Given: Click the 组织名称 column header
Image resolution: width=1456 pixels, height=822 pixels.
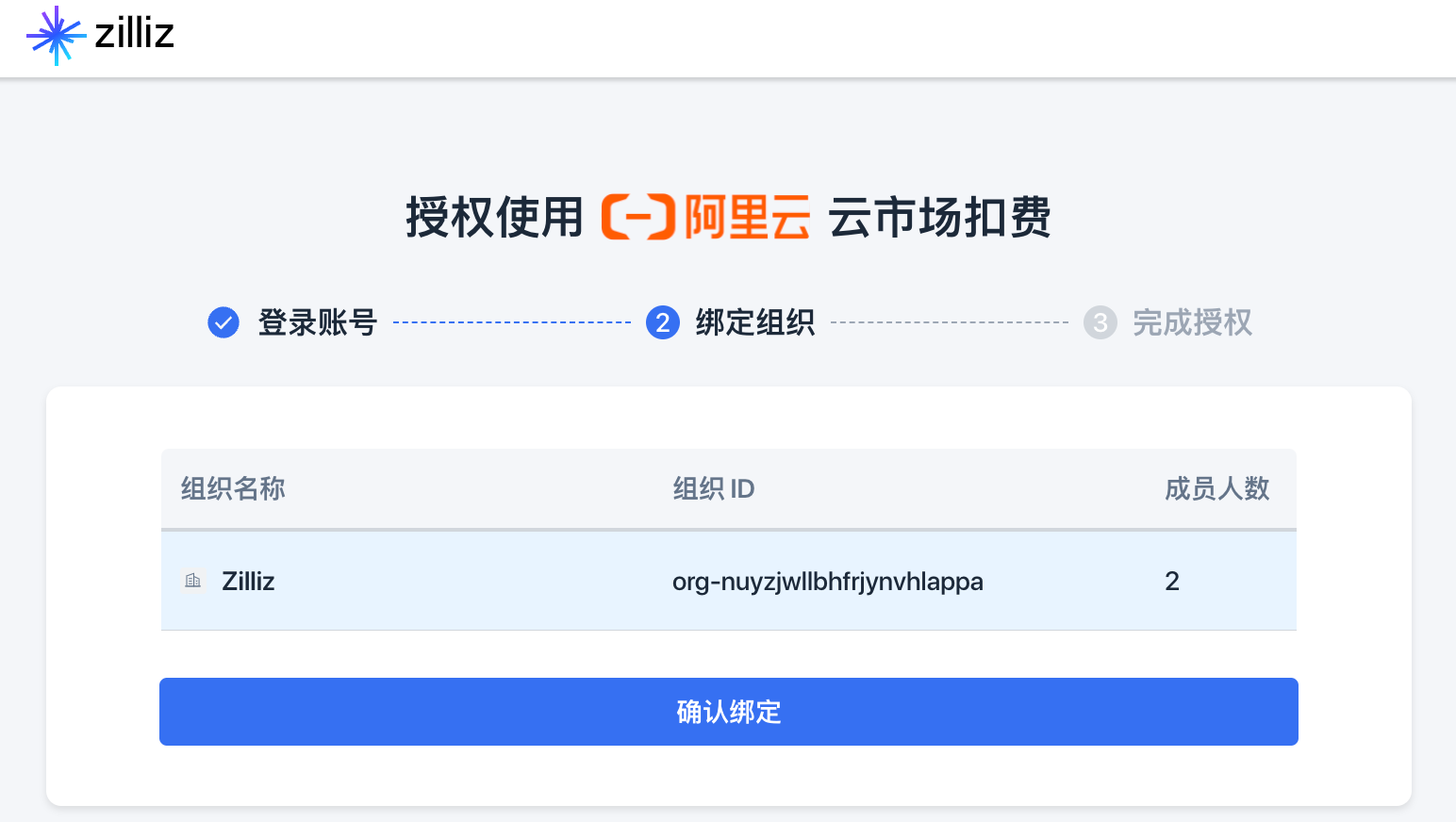Looking at the screenshot, I should click(233, 488).
